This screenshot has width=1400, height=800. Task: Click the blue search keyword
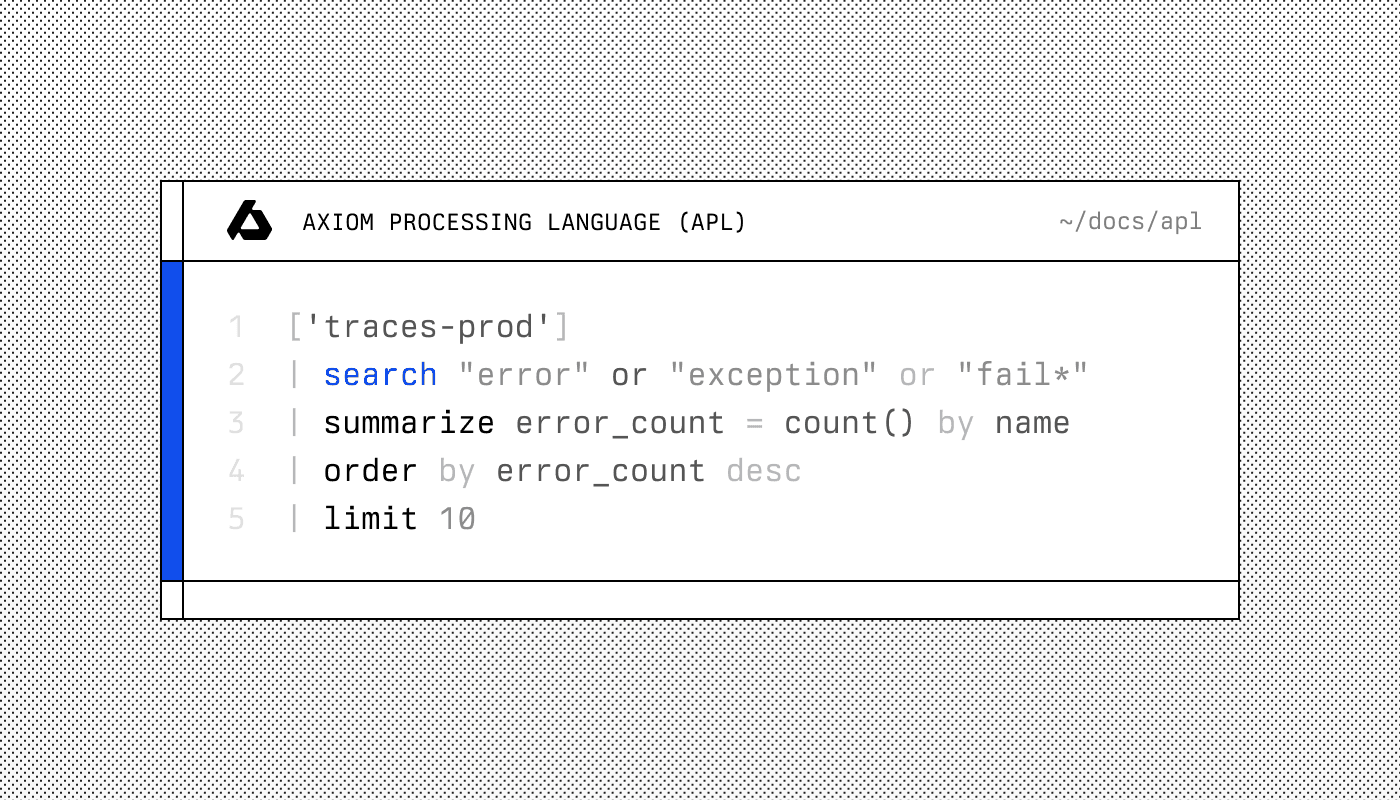point(380,375)
